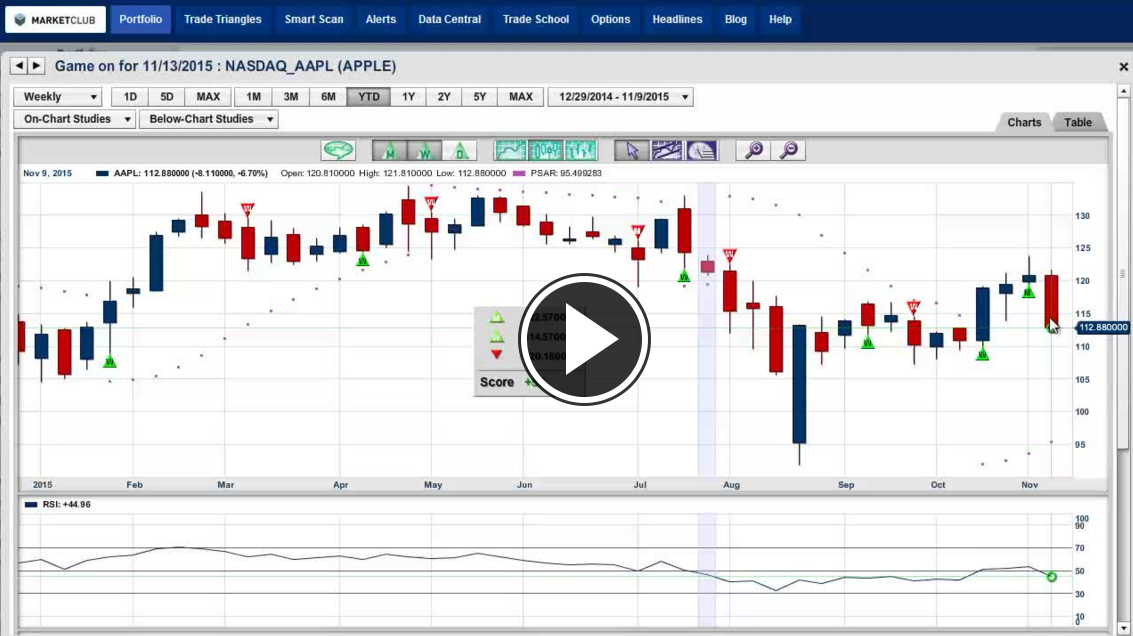The width and height of the screenshot is (1133, 636).
Task: Switch to candlestick chart style
Action: pos(546,150)
